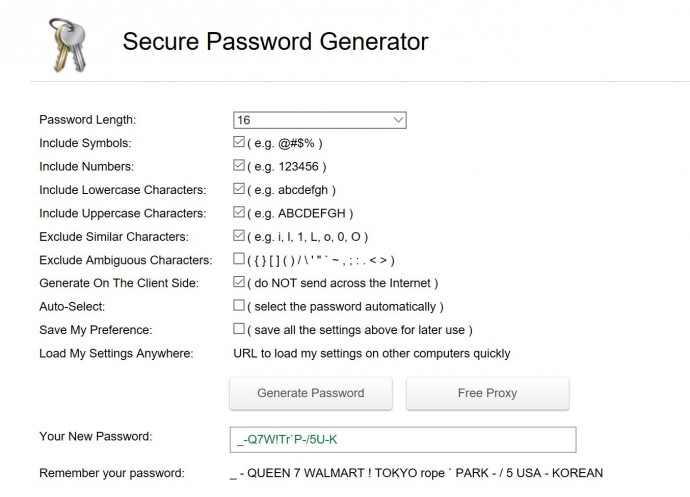Open the Password Length dropdown
The width and height of the screenshot is (690, 497).
point(318,120)
